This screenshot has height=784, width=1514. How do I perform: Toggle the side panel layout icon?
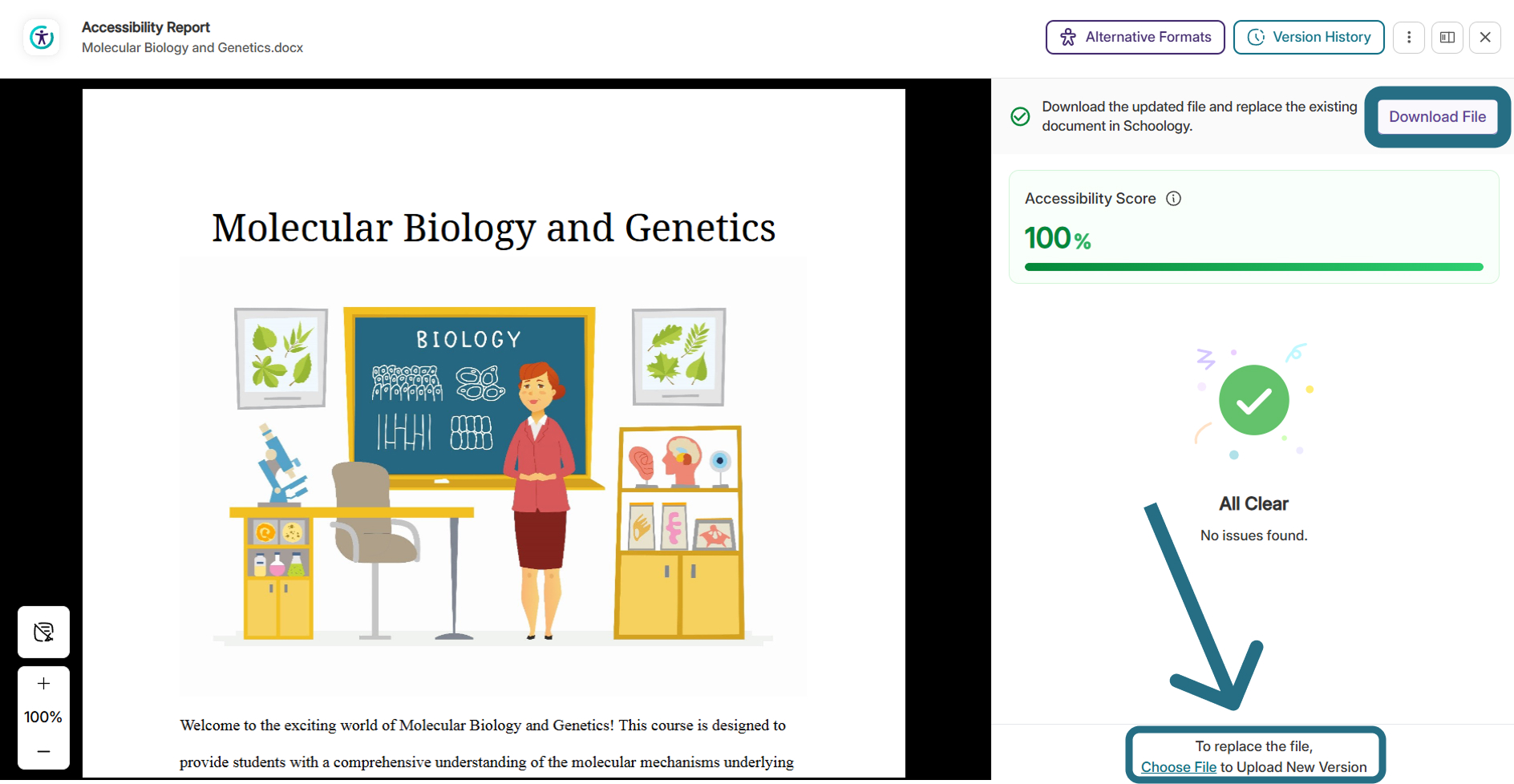[1447, 38]
